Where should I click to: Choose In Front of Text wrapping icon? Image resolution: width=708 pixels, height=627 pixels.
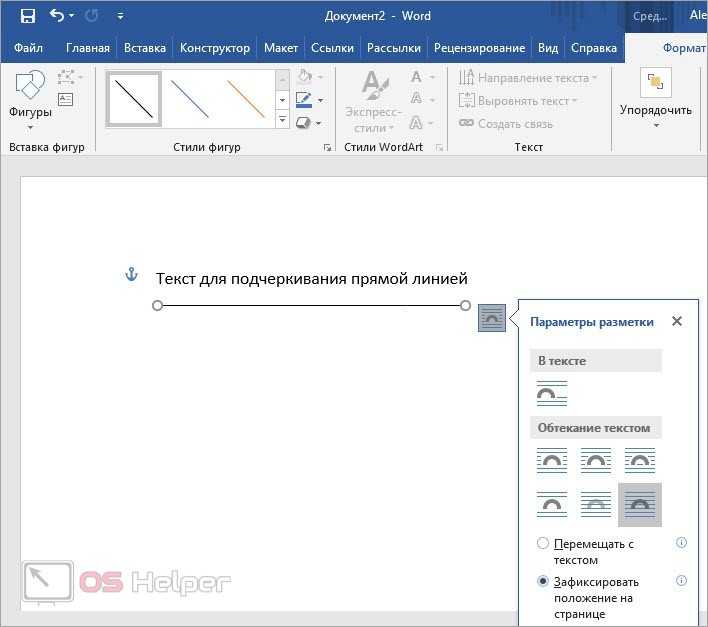639,504
